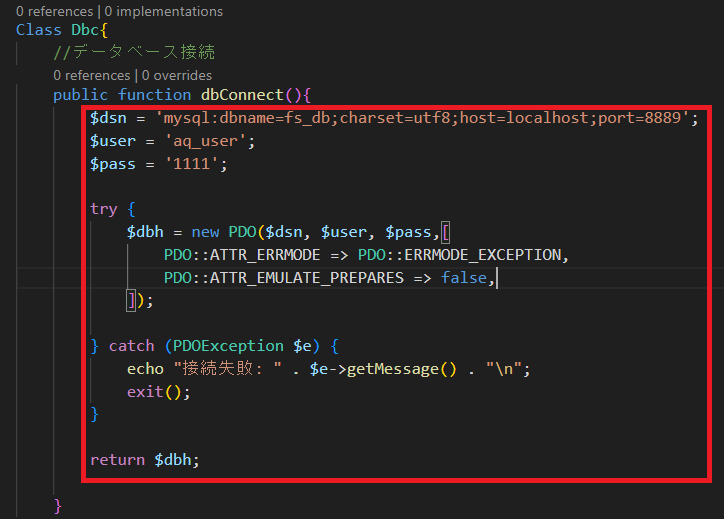The width and height of the screenshot is (724, 519).
Task: Click the "\n" string in echo line
Action: [504, 369]
